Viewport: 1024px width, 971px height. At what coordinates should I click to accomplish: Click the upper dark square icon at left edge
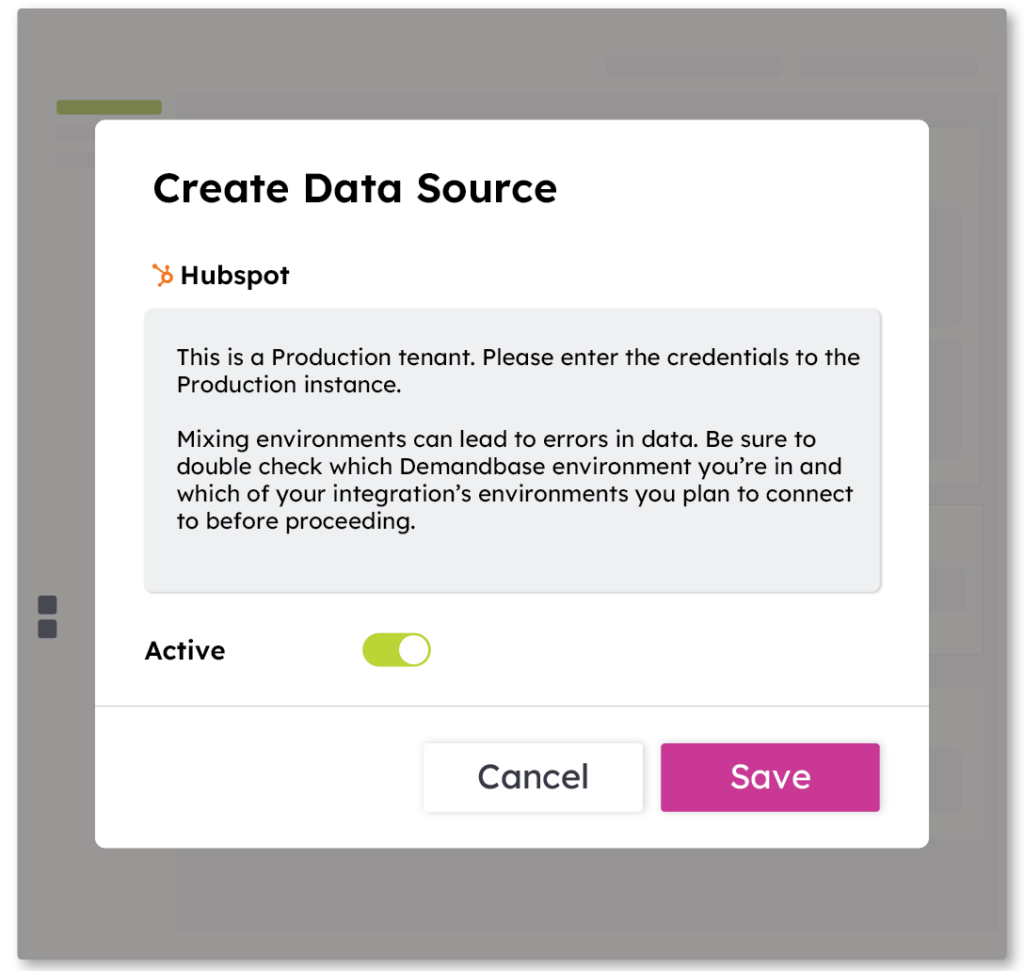point(47,605)
